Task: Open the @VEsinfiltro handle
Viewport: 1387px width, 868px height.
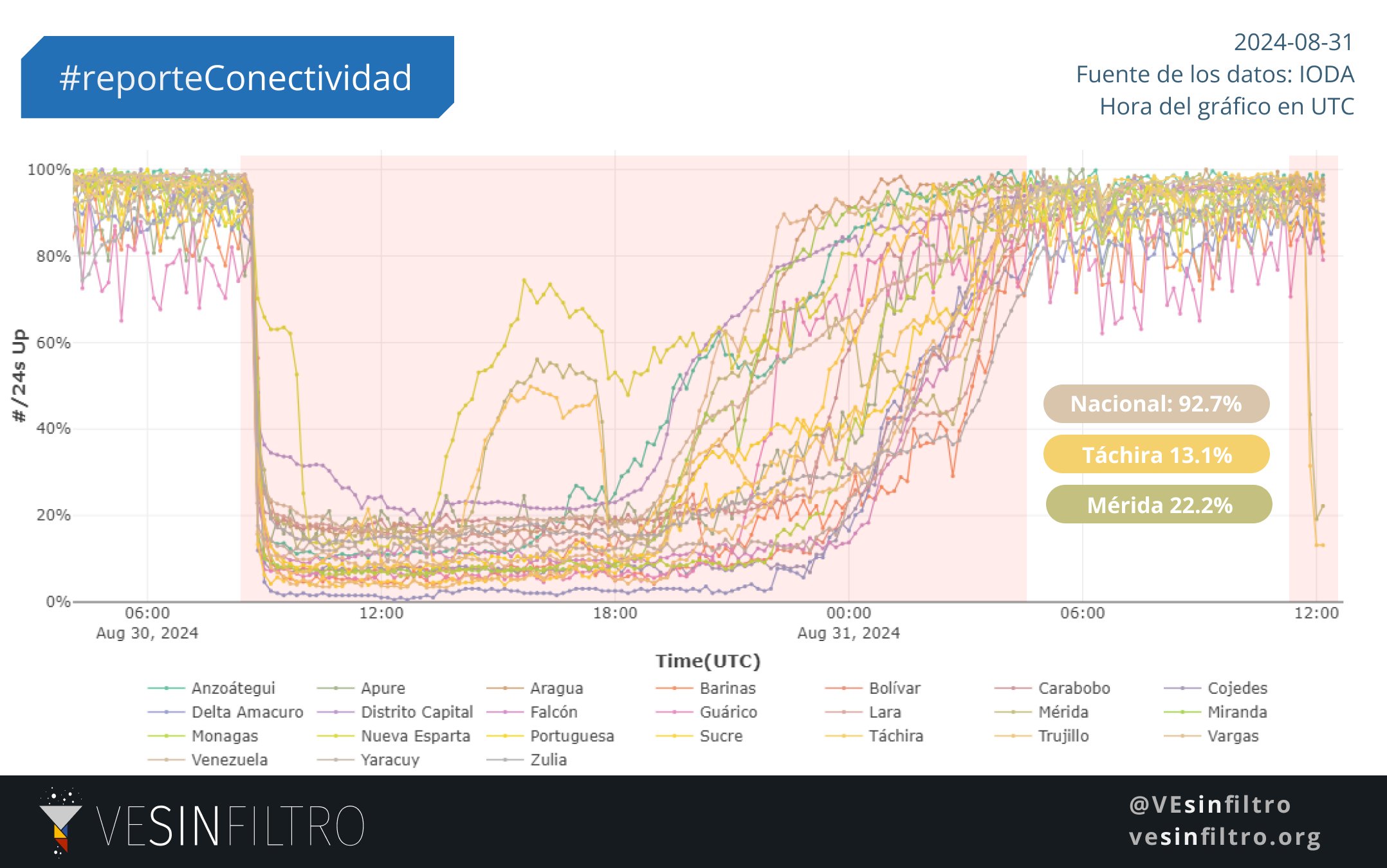Action: pos(1209,805)
